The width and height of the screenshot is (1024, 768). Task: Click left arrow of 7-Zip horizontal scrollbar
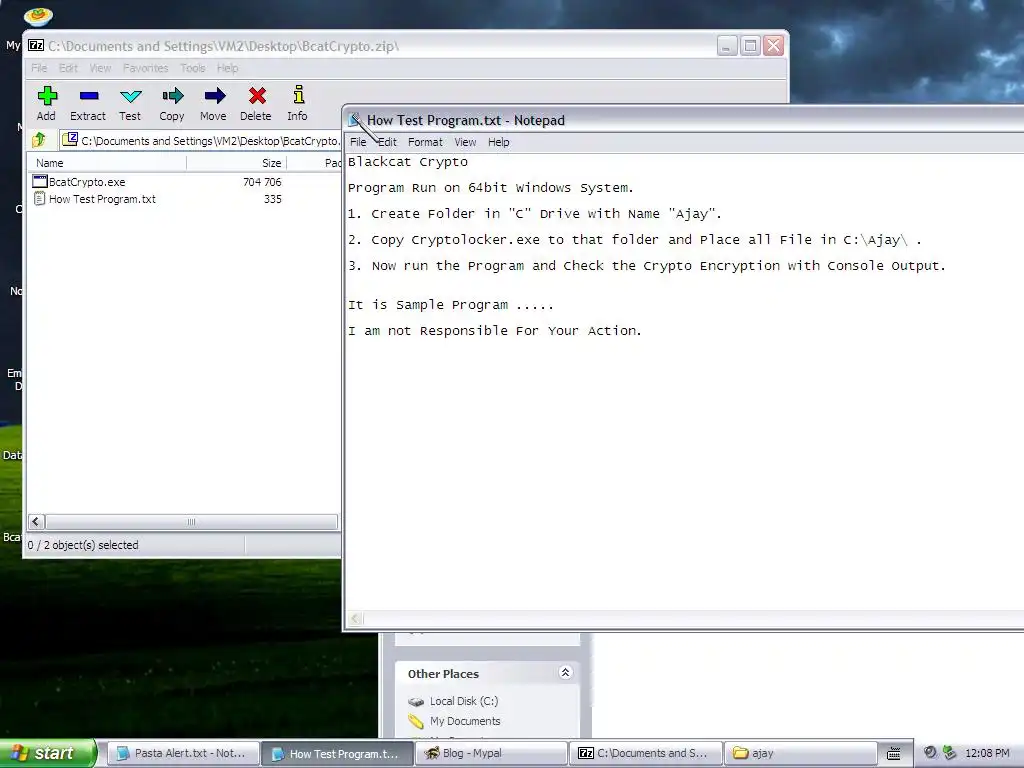click(36, 522)
